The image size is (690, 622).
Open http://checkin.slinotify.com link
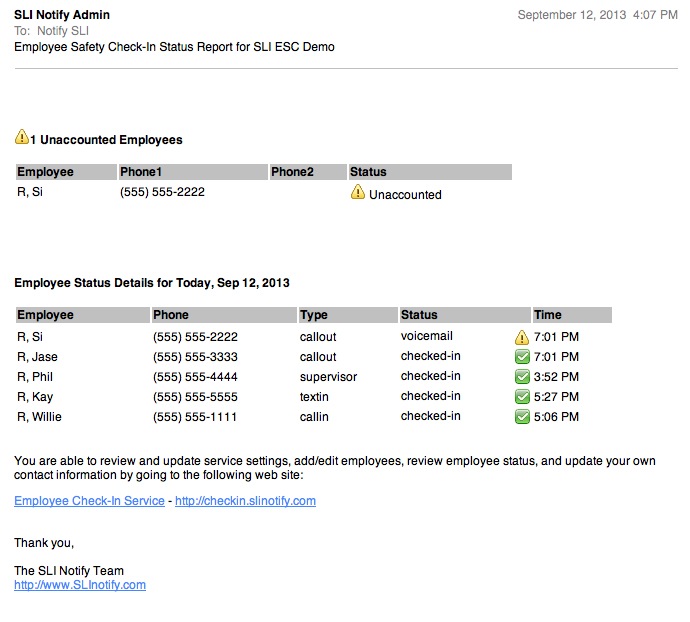(x=246, y=501)
